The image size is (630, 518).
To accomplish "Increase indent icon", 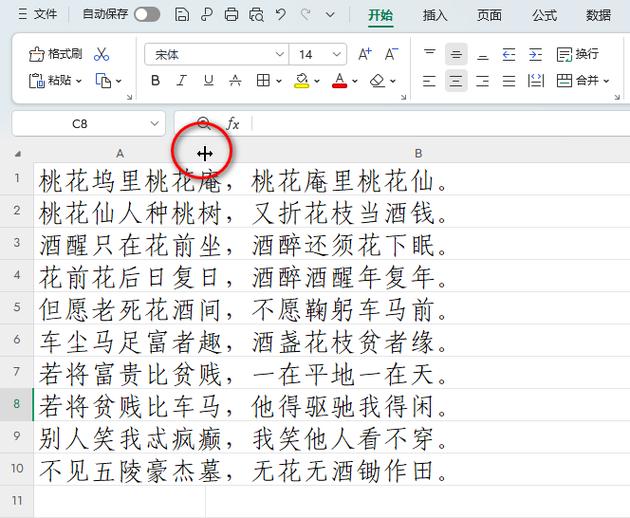I will point(535,54).
